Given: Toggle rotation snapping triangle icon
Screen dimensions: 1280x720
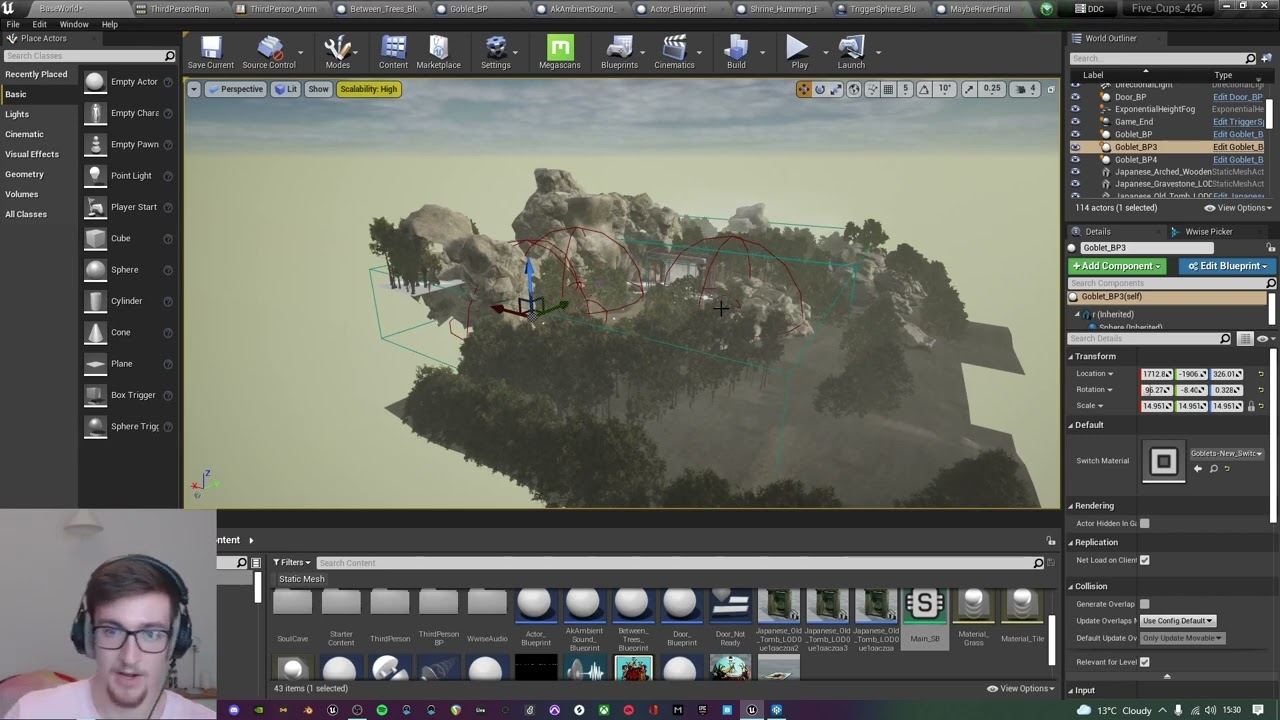Looking at the screenshot, I should 926,89.
